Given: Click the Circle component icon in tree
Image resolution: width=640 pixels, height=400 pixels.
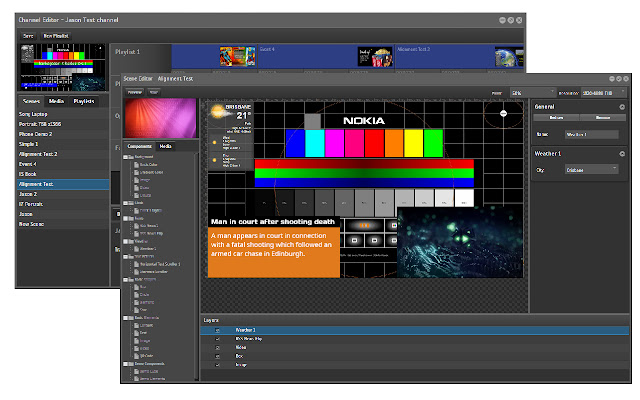Looking at the screenshot, I should pyautogui.click(x=137, y=295).
